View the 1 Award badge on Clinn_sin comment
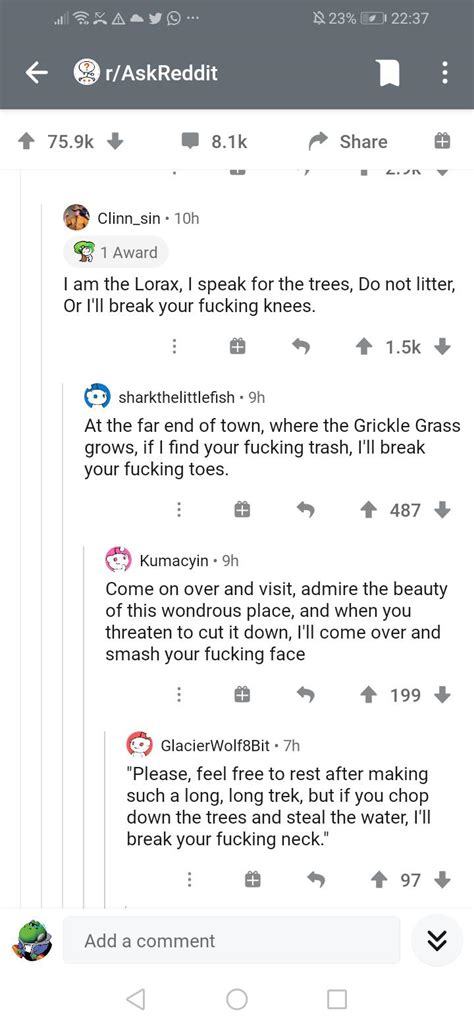The image size is (474, 1027). click(x=116, y=252)
